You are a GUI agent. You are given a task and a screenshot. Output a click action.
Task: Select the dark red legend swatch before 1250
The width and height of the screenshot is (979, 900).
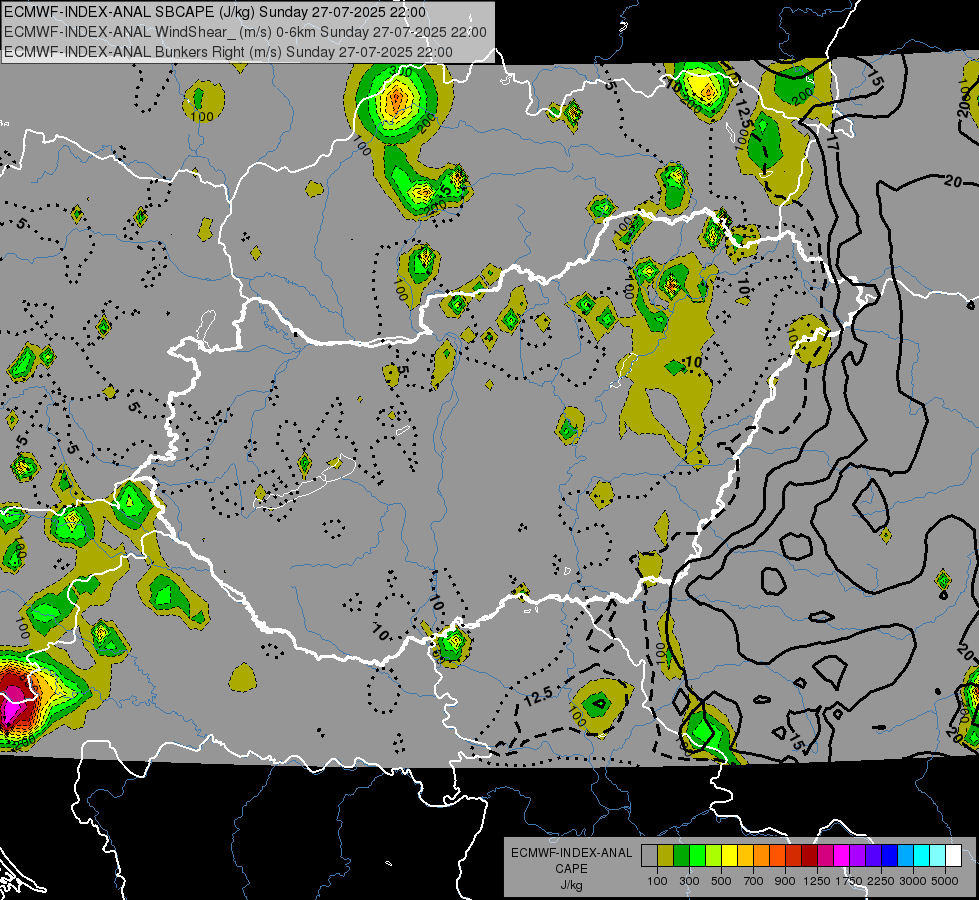[809, 856]
